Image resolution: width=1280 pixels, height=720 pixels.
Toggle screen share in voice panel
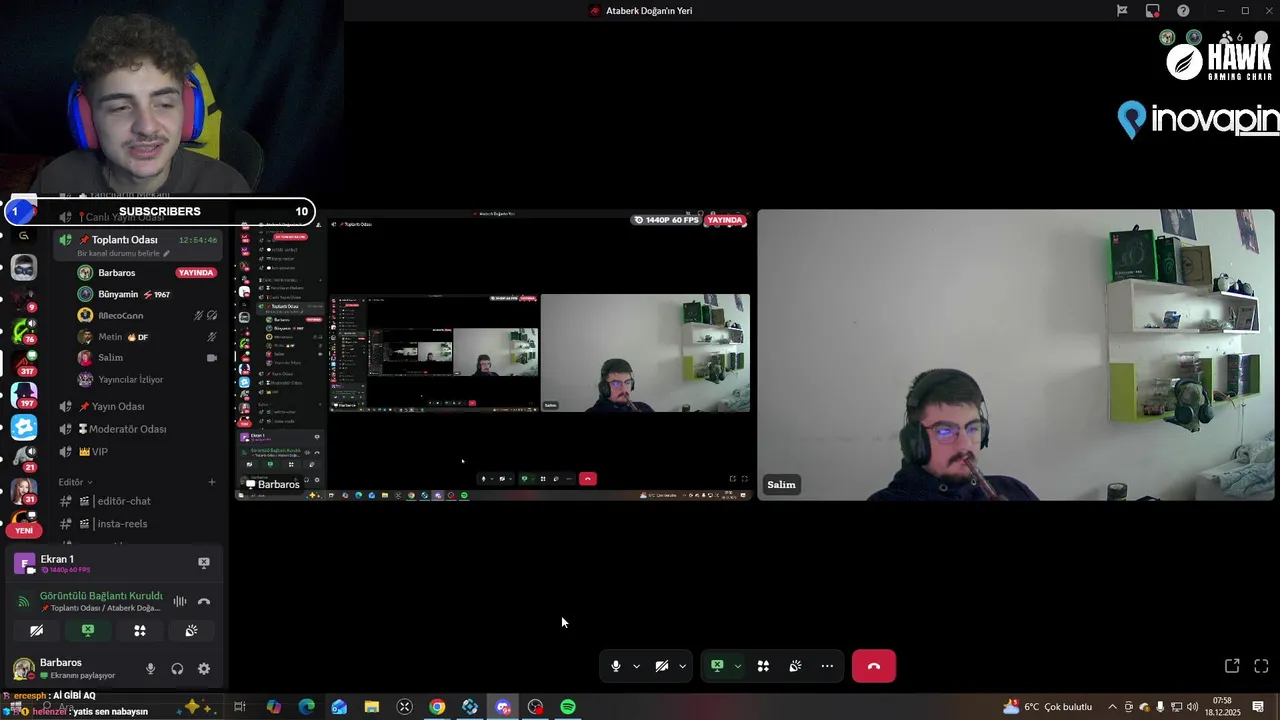tap(88, 631)
